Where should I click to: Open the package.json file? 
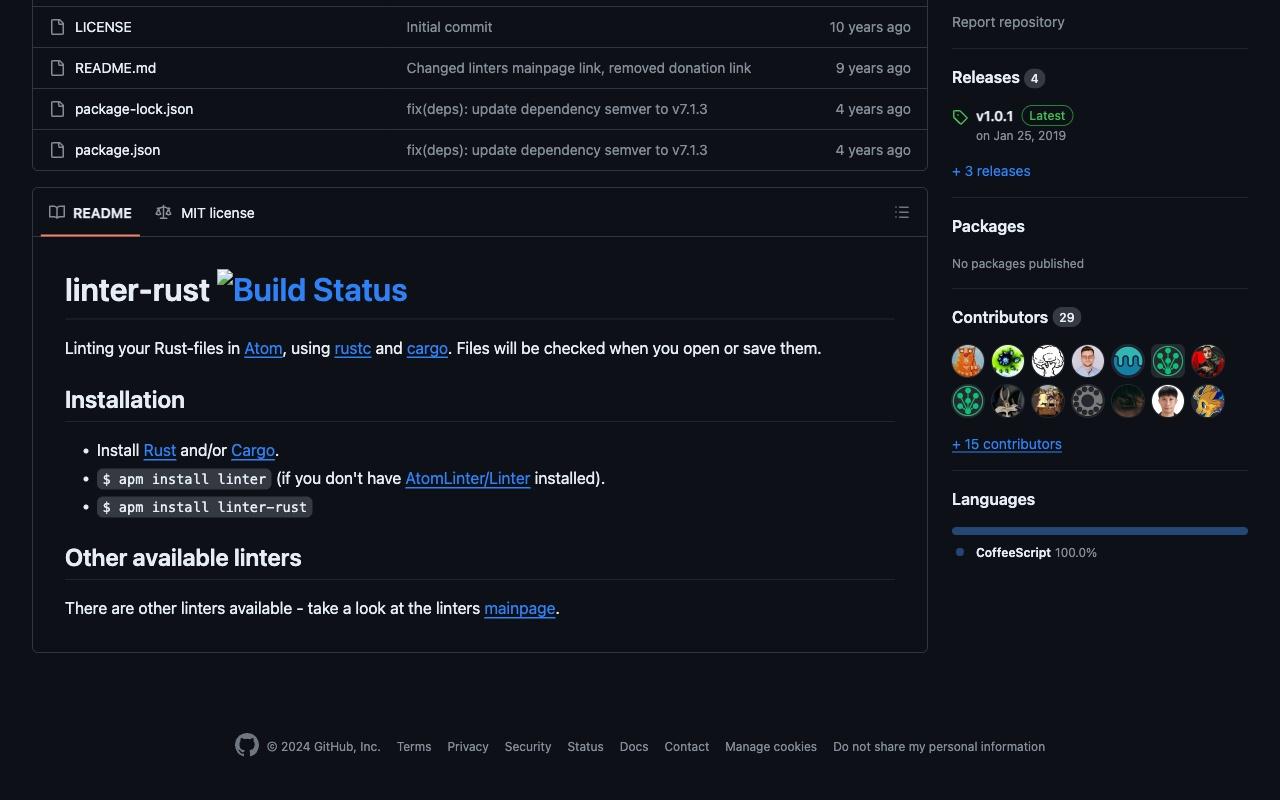117,150
